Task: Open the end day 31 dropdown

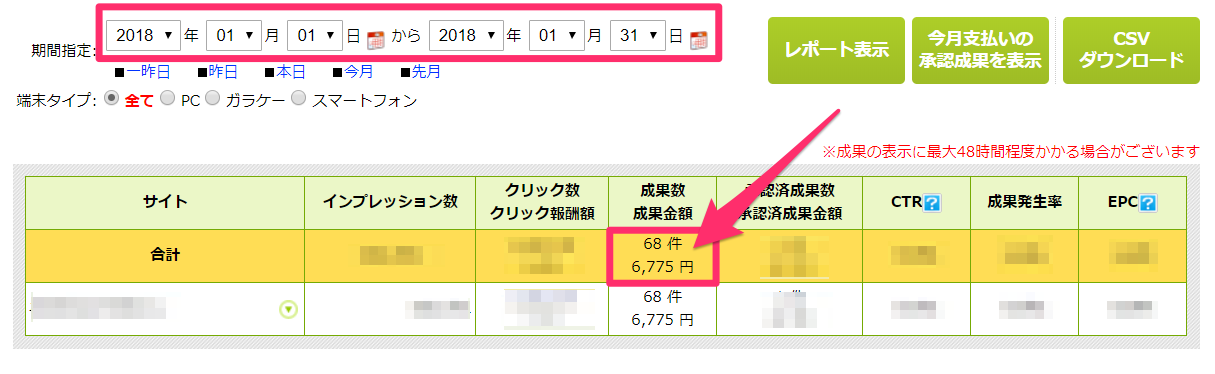Action: click(637, 35)
